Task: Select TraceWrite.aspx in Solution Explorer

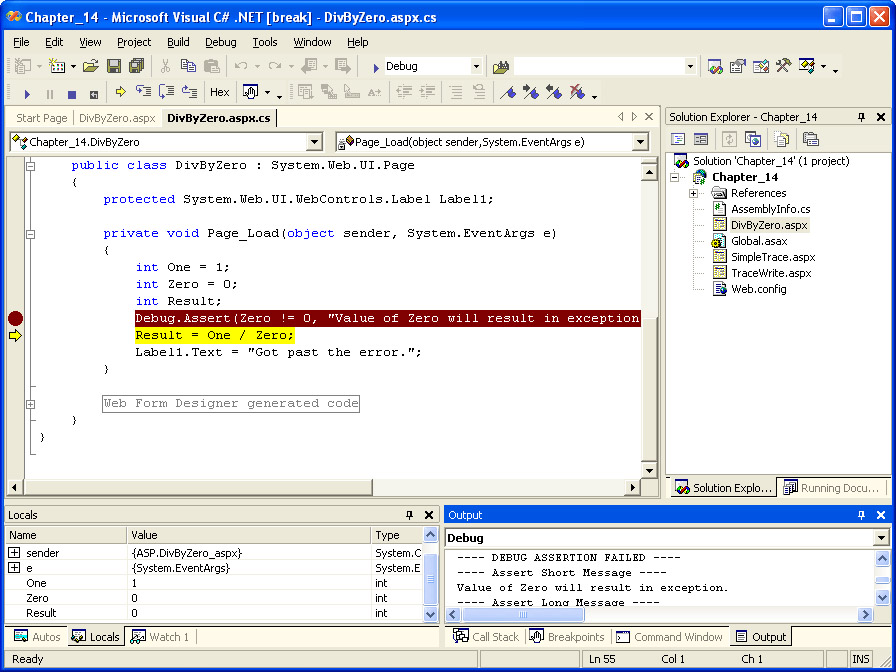Action: pos(770,273)
